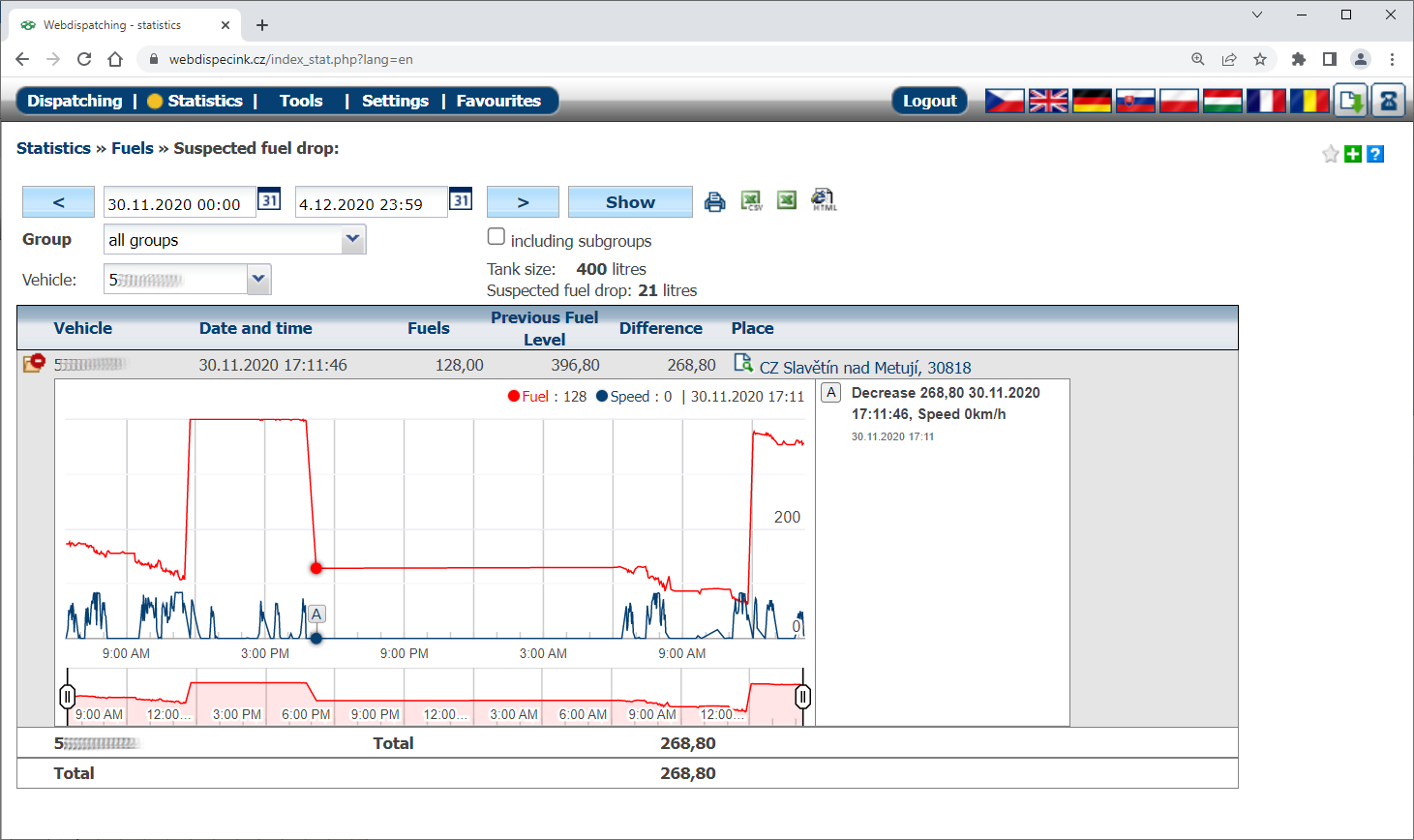This screenshot has height=840, width=1414.
Task: Open help with blue question mark icon
Action: 1375,154
